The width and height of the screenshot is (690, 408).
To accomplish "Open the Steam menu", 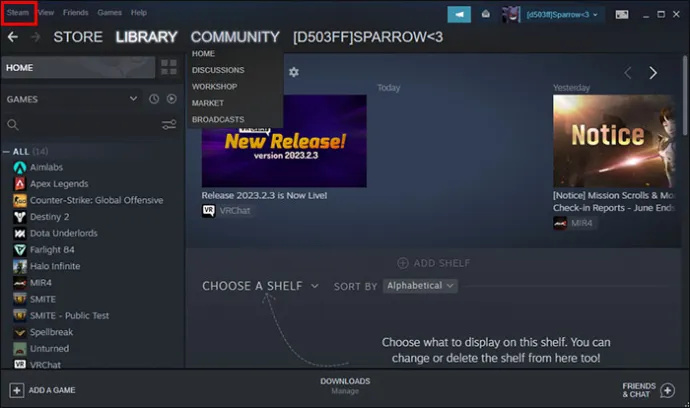I will pyautogui.click(x=18, y=13).
